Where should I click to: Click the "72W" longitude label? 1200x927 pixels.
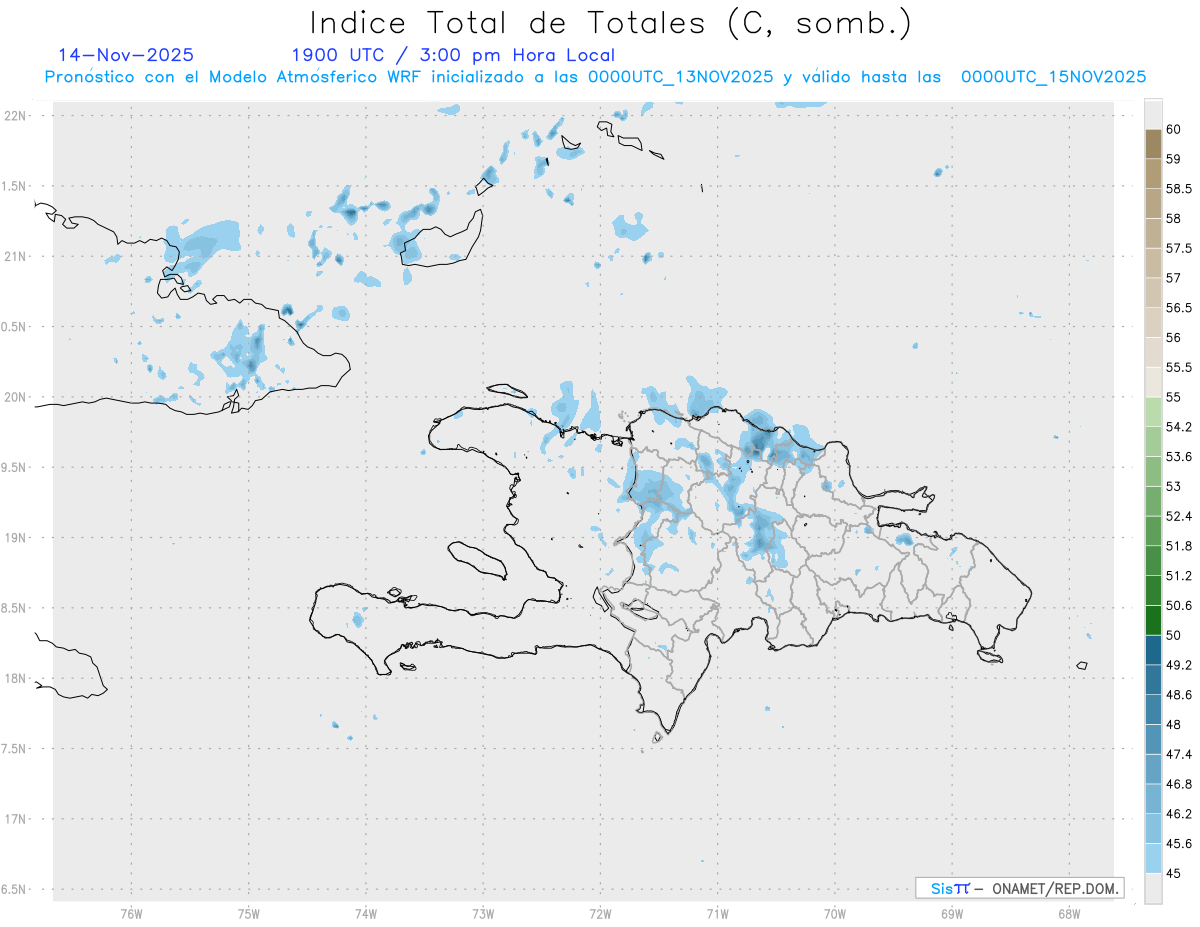(600, 913)
